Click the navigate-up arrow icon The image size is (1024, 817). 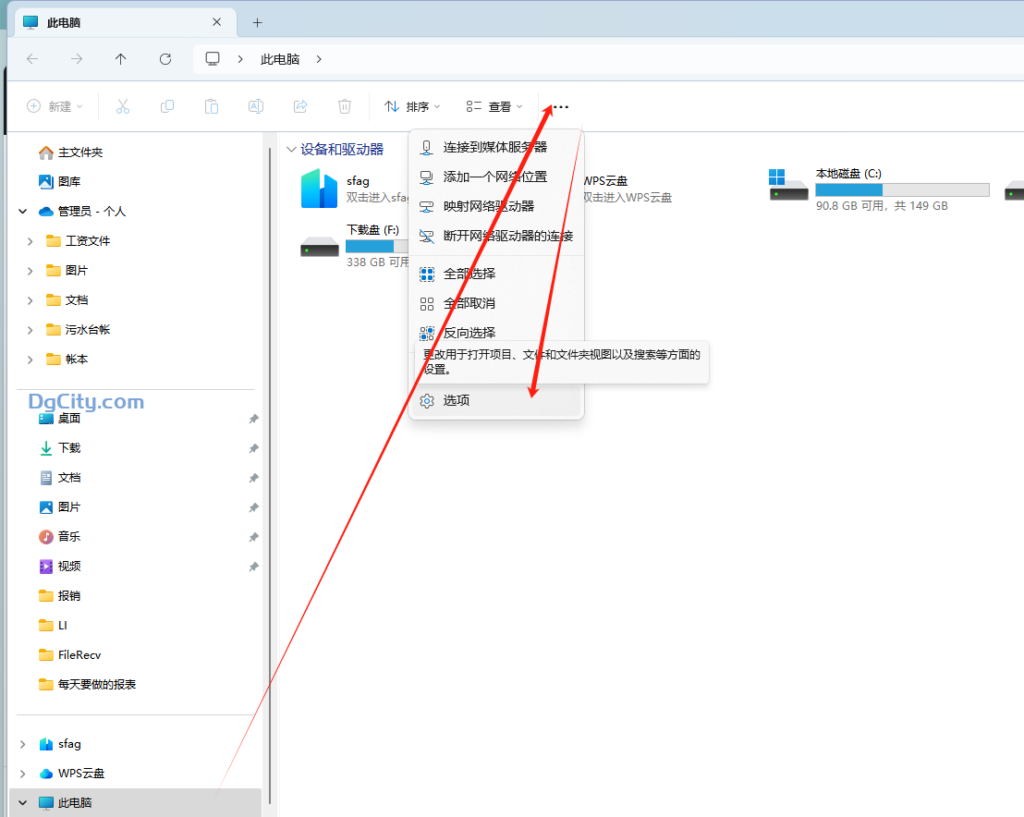(121, 58)
